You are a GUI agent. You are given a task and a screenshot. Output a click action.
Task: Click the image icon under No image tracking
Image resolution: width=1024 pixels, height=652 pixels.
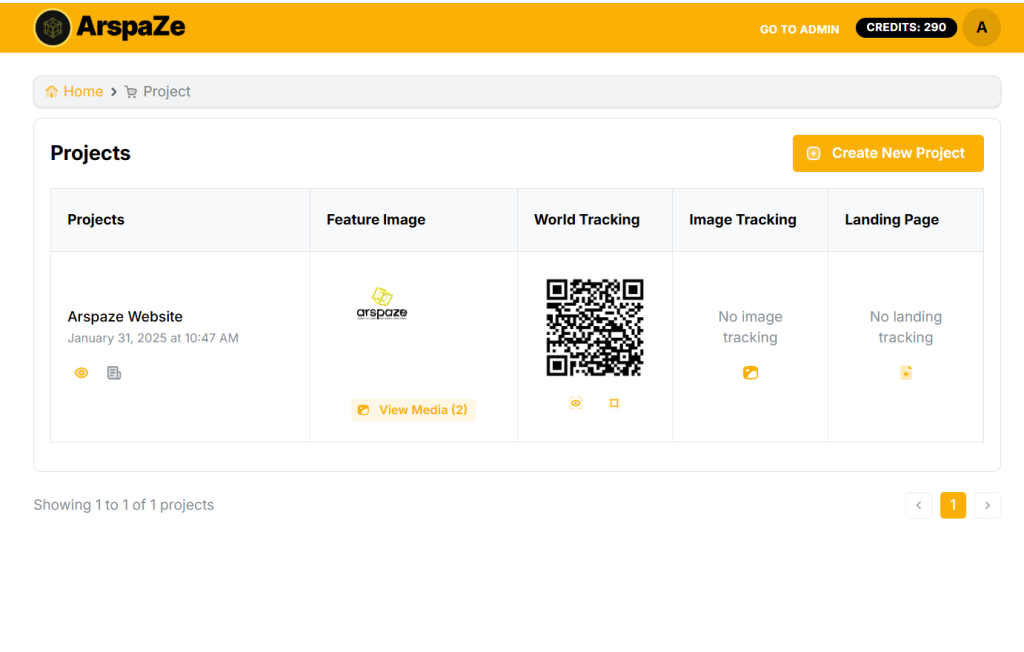(x=750, y=373)
